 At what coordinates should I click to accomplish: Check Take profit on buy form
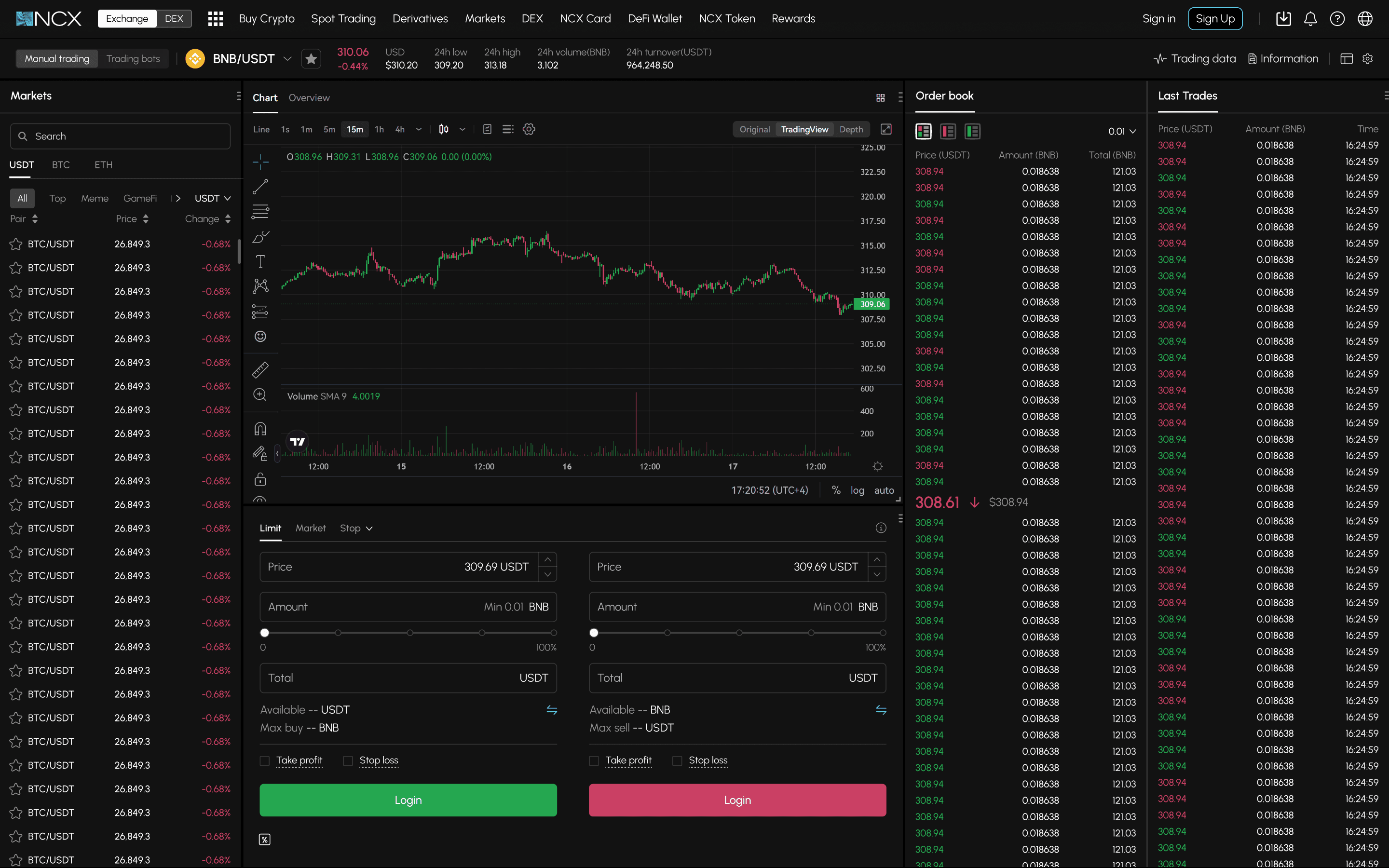[x=265, y=760]
